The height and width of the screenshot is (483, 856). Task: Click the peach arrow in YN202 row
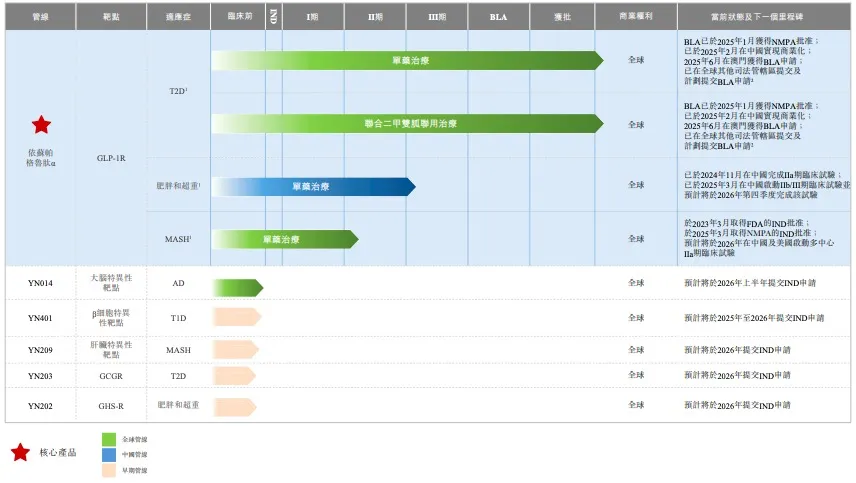[x=236, y=405]
